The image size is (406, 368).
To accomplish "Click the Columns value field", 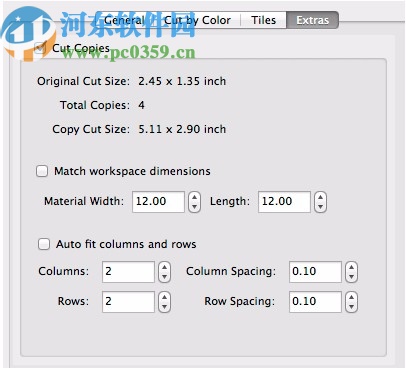I will (x=128, y=272).
